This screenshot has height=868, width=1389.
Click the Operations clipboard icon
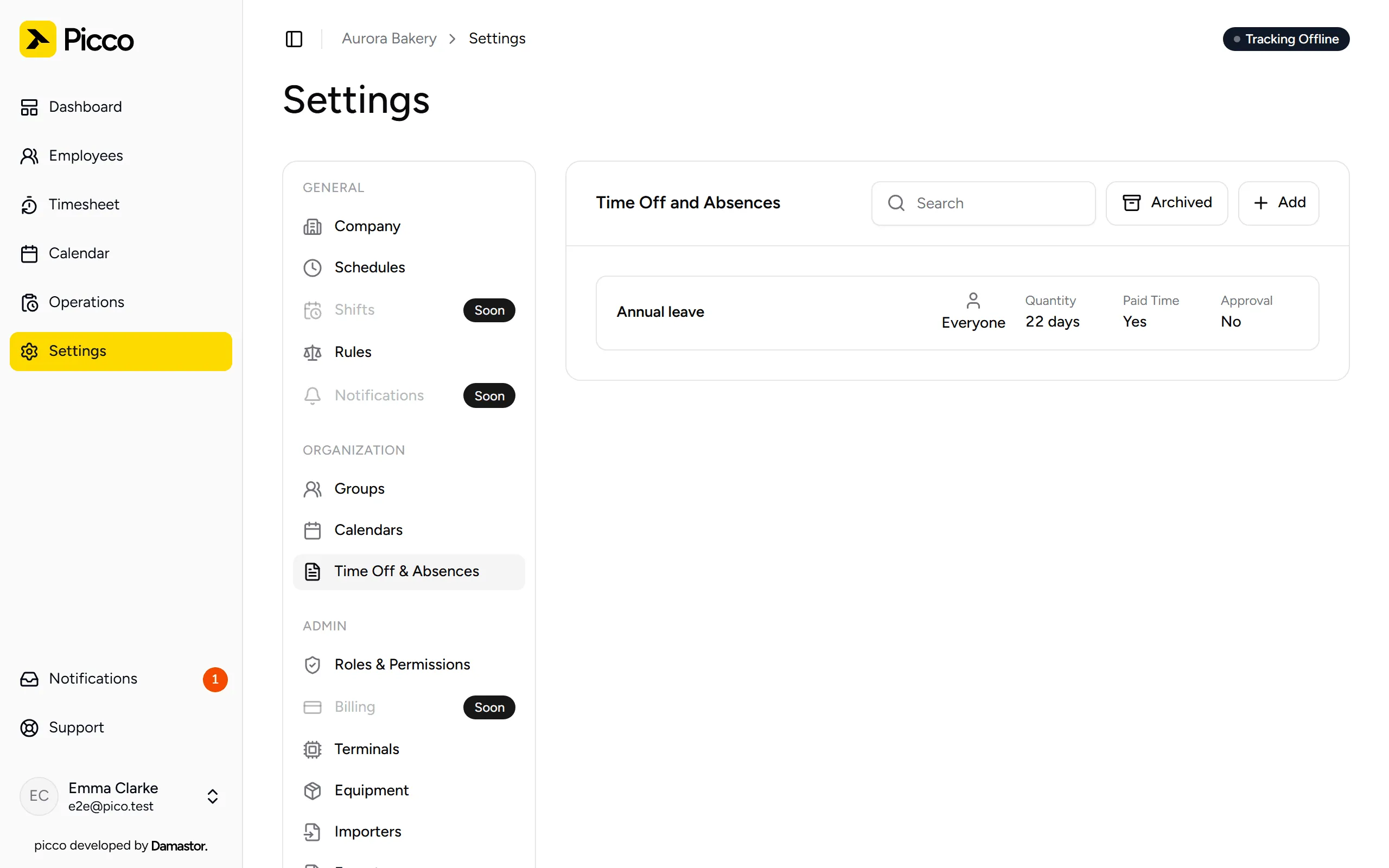click(x=29, y=303)
